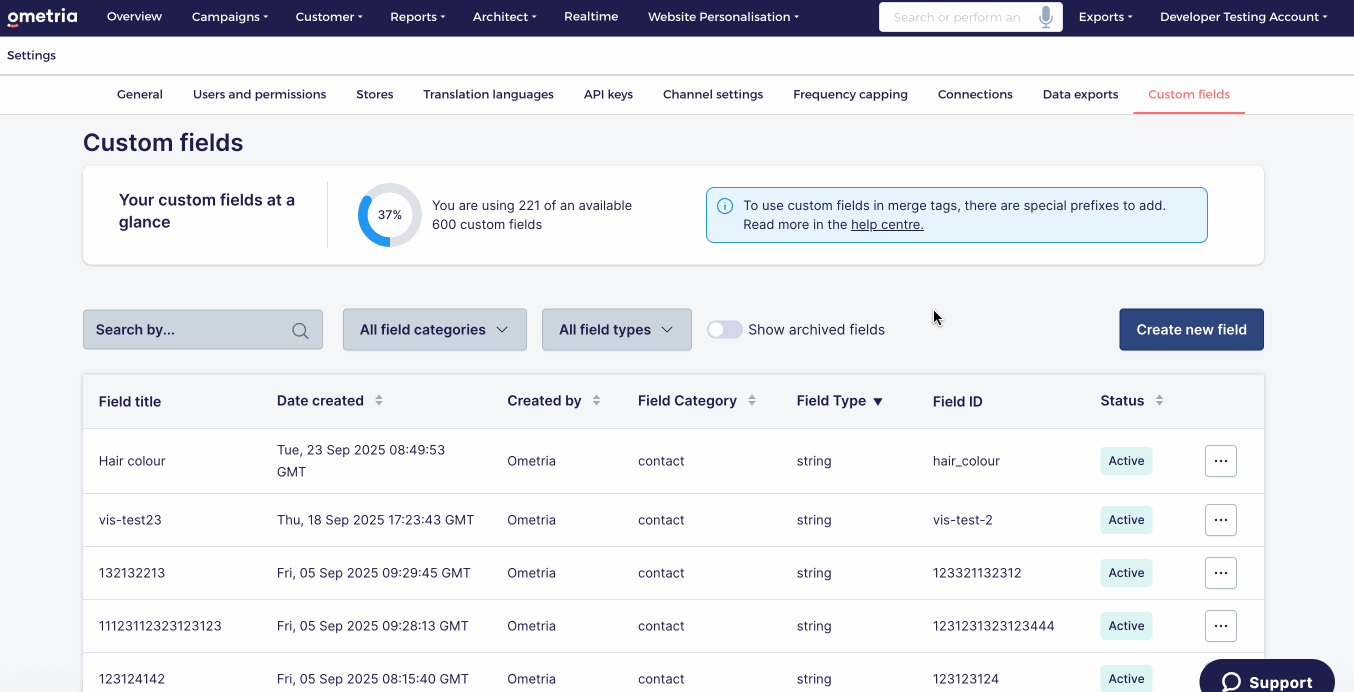The width and height of the screenshot is (1354, 692).
Task: Open the actions menu for the vis-test23 row
Action: point(1220,519)
